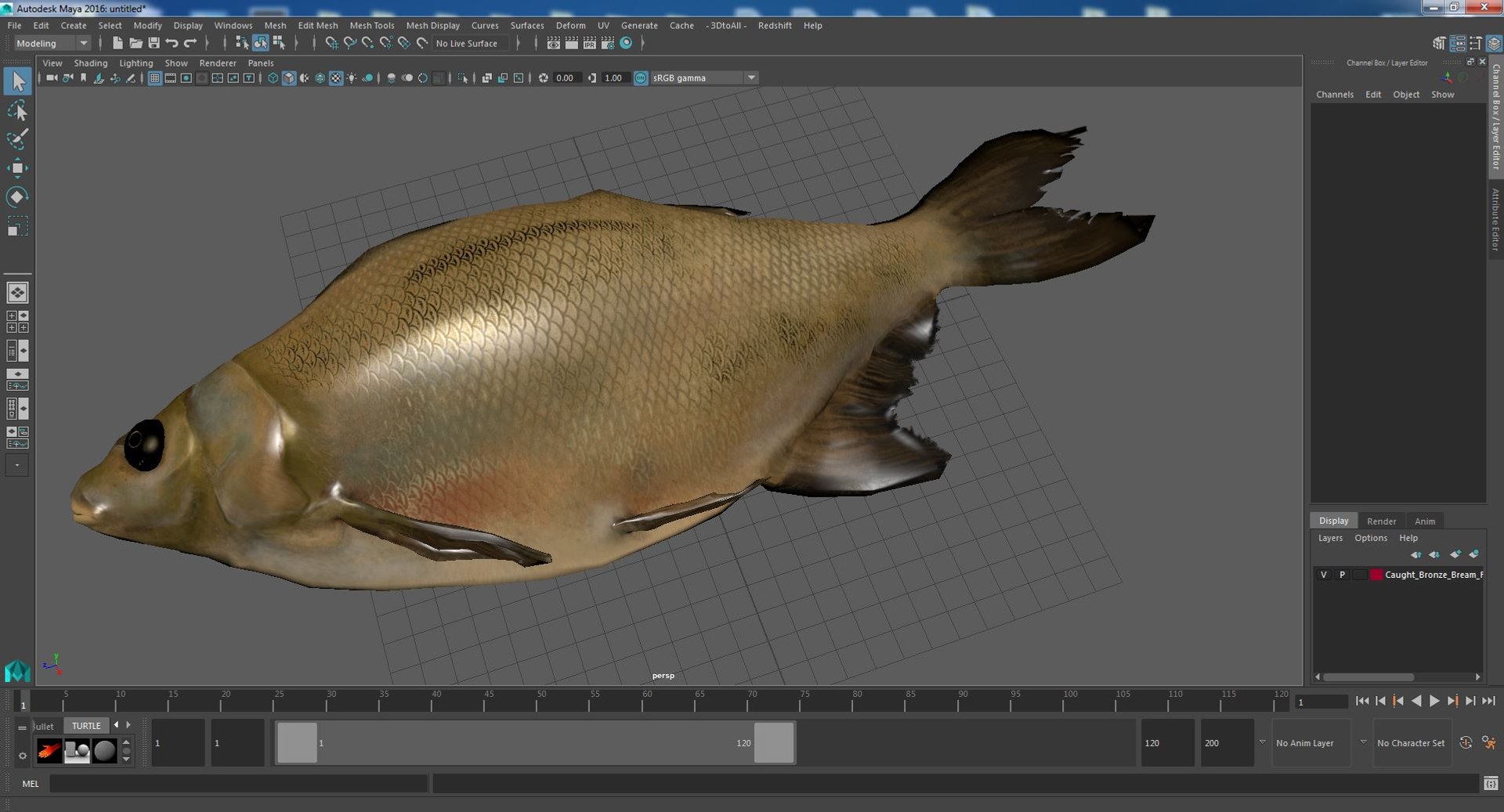Viewport: 1504px width, 812px height.
Task: Toggle wireframe shading in panel toolbar
Action: pos(273,78)
